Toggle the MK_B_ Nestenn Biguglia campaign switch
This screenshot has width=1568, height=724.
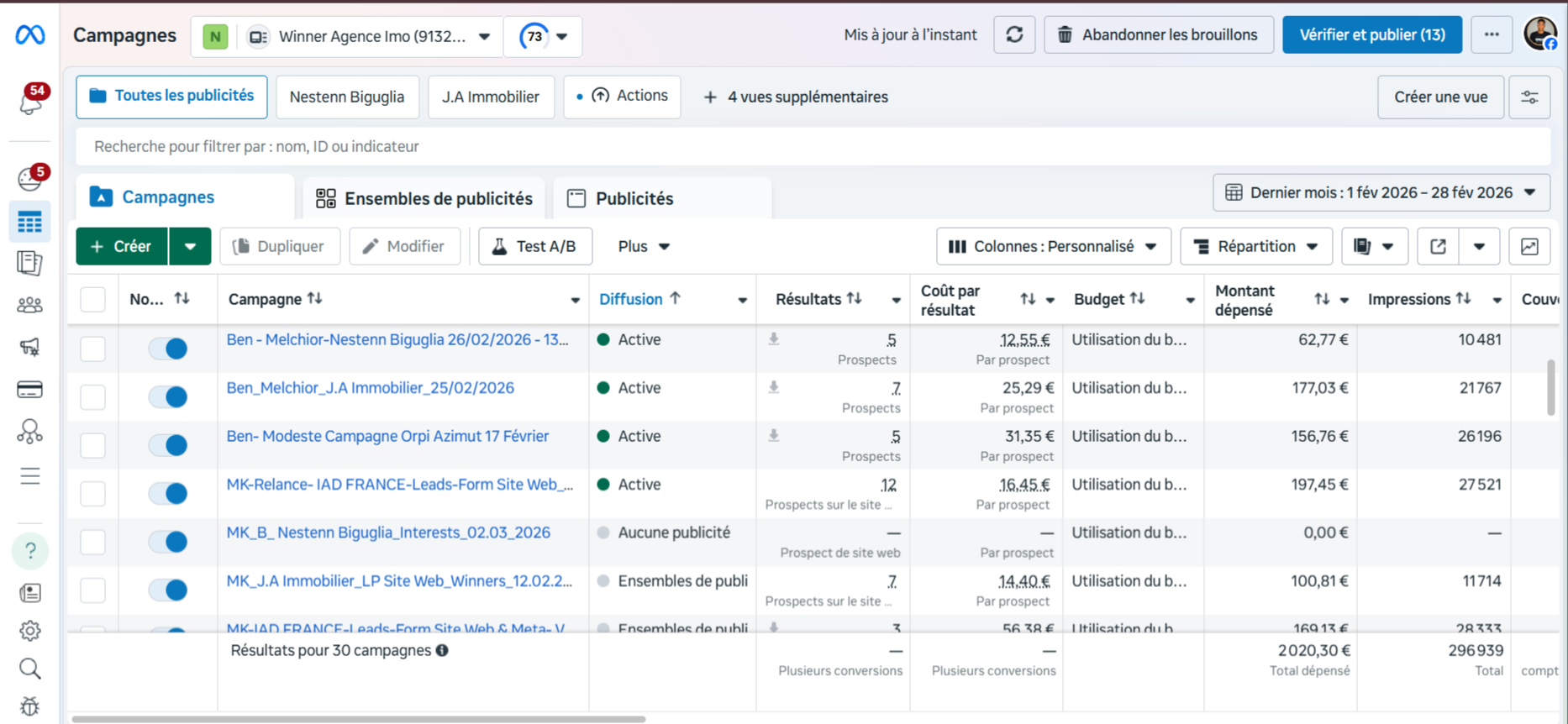(168, 542)
